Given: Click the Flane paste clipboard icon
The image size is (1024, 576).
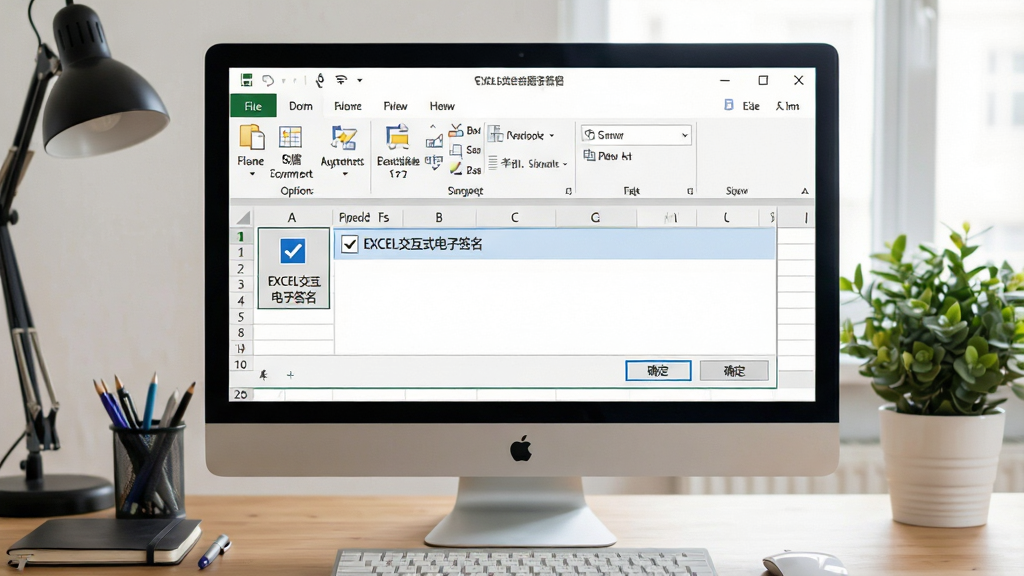Looking at the screenshot, I should click(x=251, y=137).
